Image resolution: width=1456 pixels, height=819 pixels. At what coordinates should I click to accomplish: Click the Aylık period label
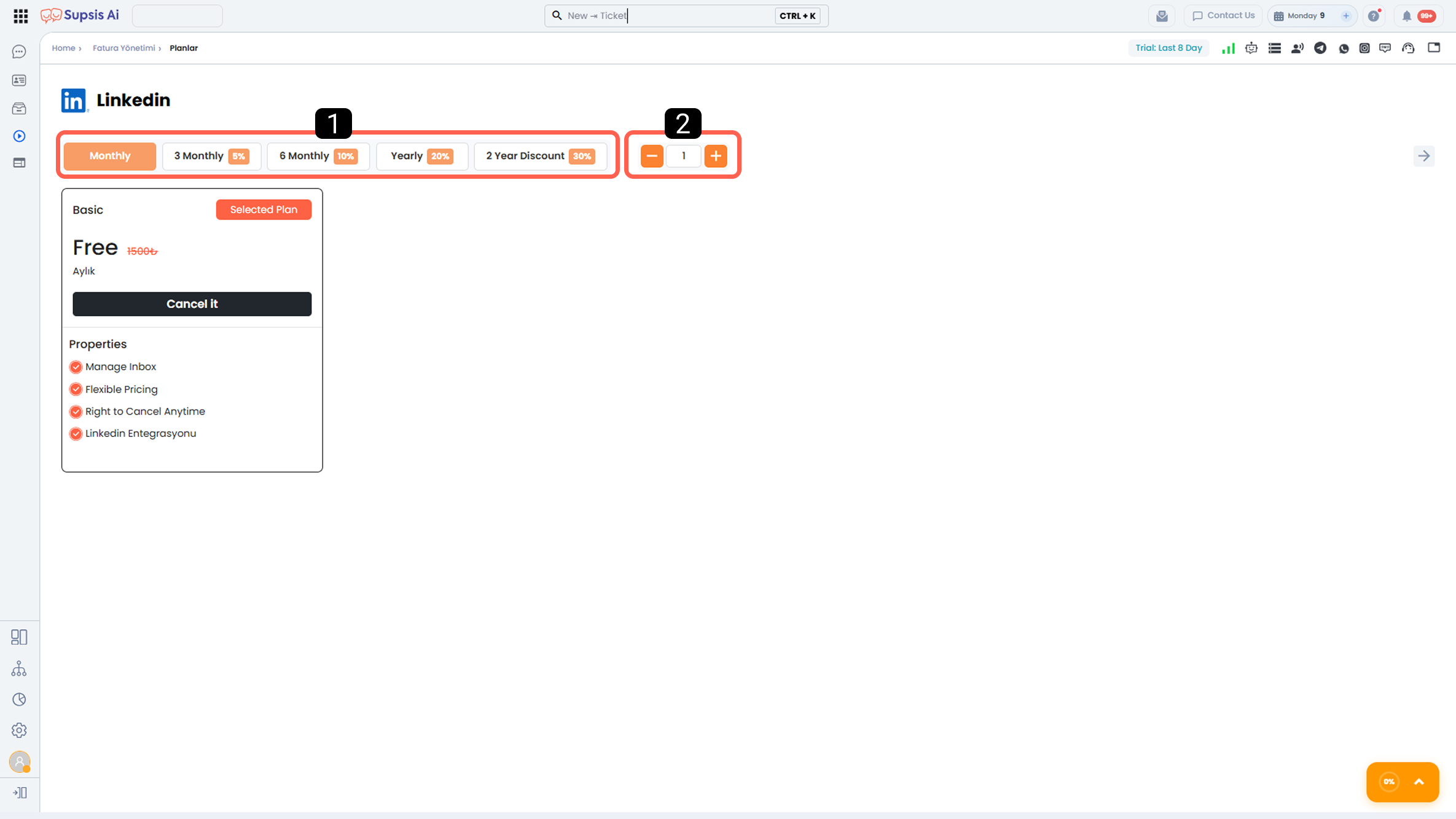point(84,272)
